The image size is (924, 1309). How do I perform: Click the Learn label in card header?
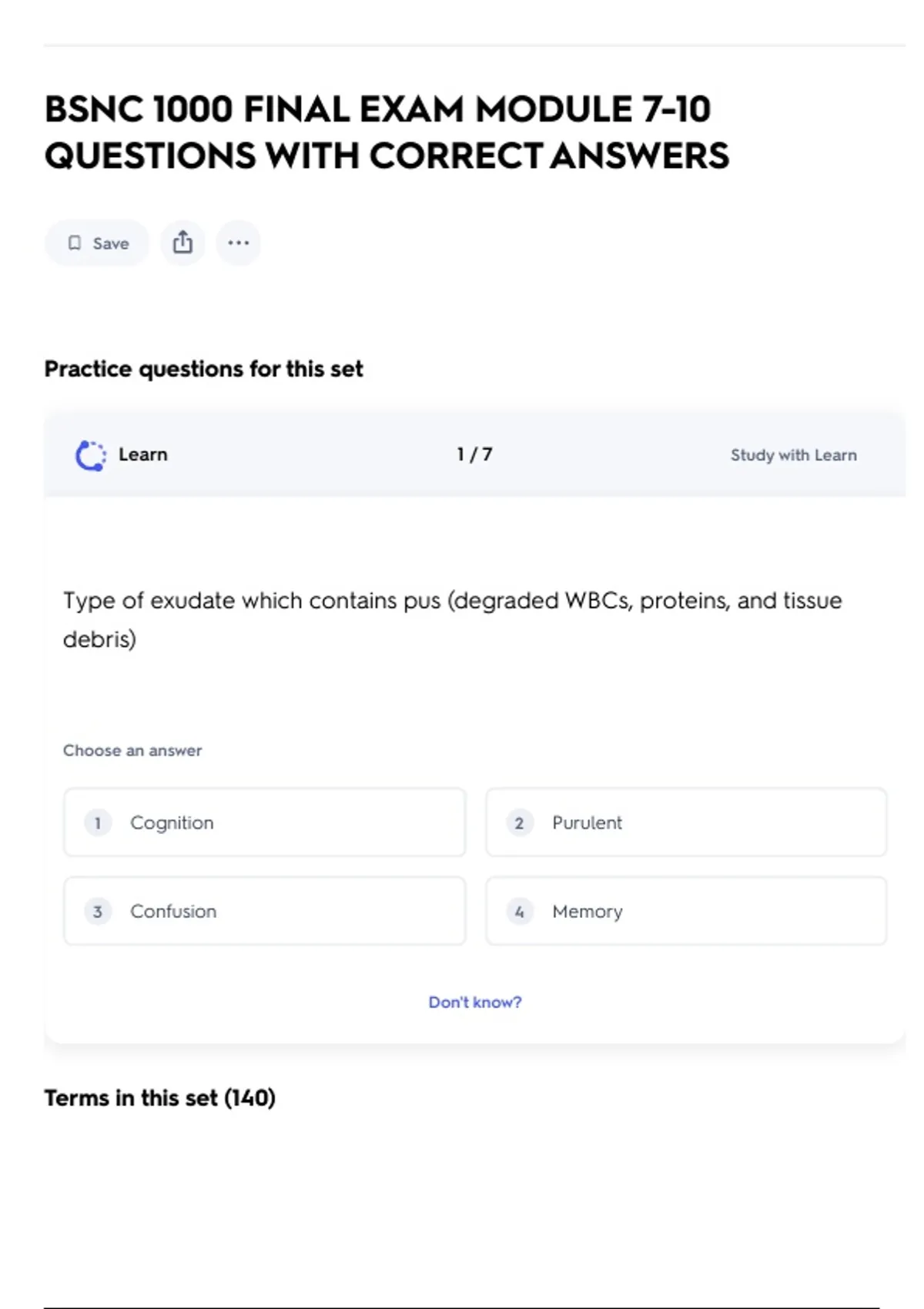tap(142, 454)
